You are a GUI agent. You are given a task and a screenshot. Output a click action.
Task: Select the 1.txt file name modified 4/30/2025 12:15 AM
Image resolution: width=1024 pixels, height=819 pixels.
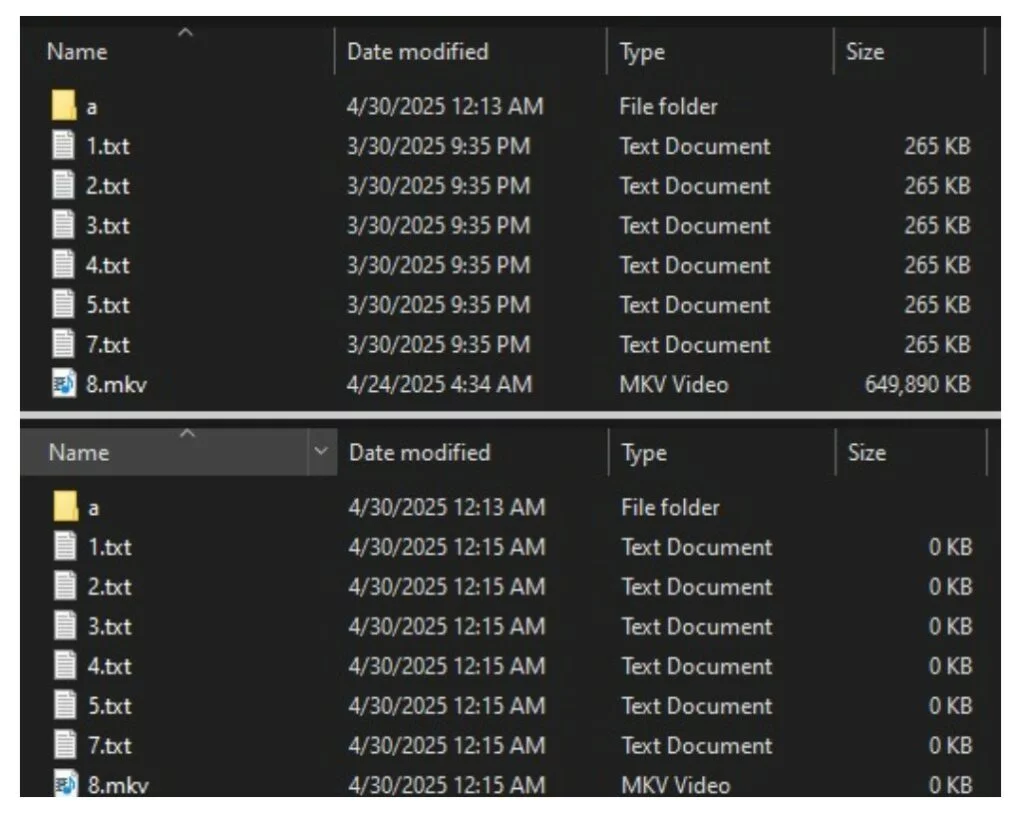pyautogui.click(x=110, y=547)
